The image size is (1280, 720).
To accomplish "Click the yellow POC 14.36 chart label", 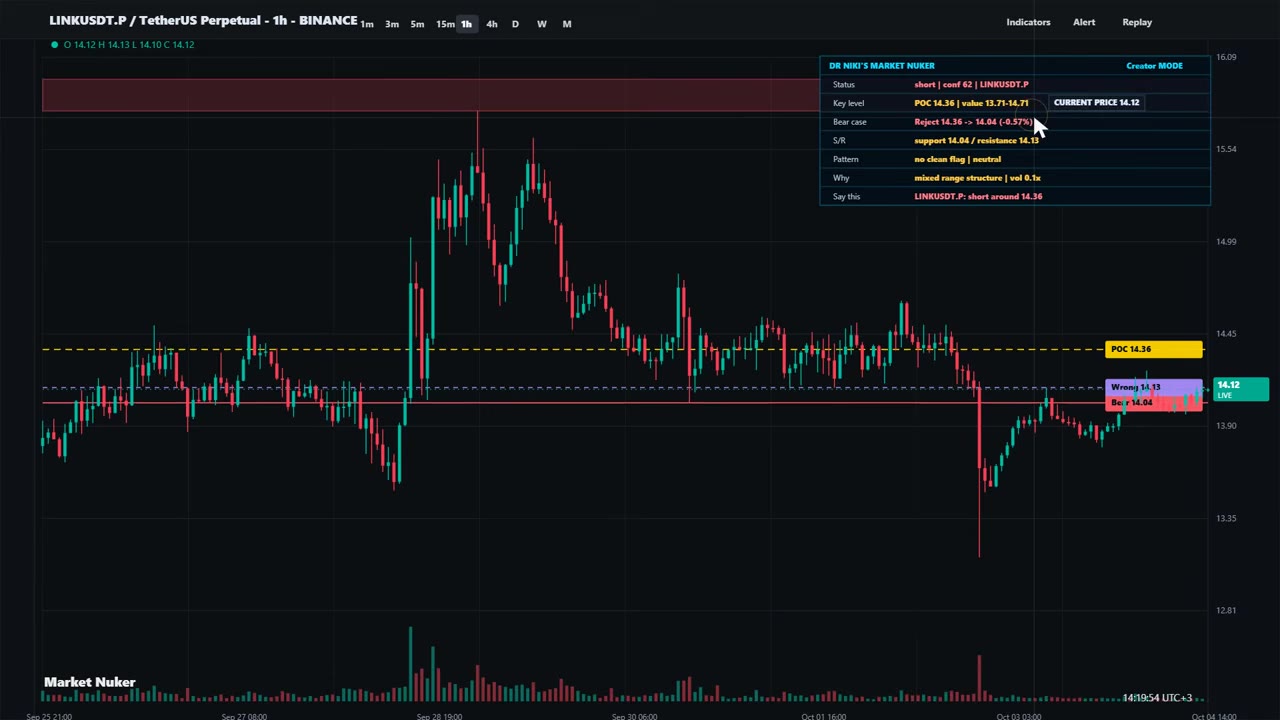I will (x=1154, y=349).
